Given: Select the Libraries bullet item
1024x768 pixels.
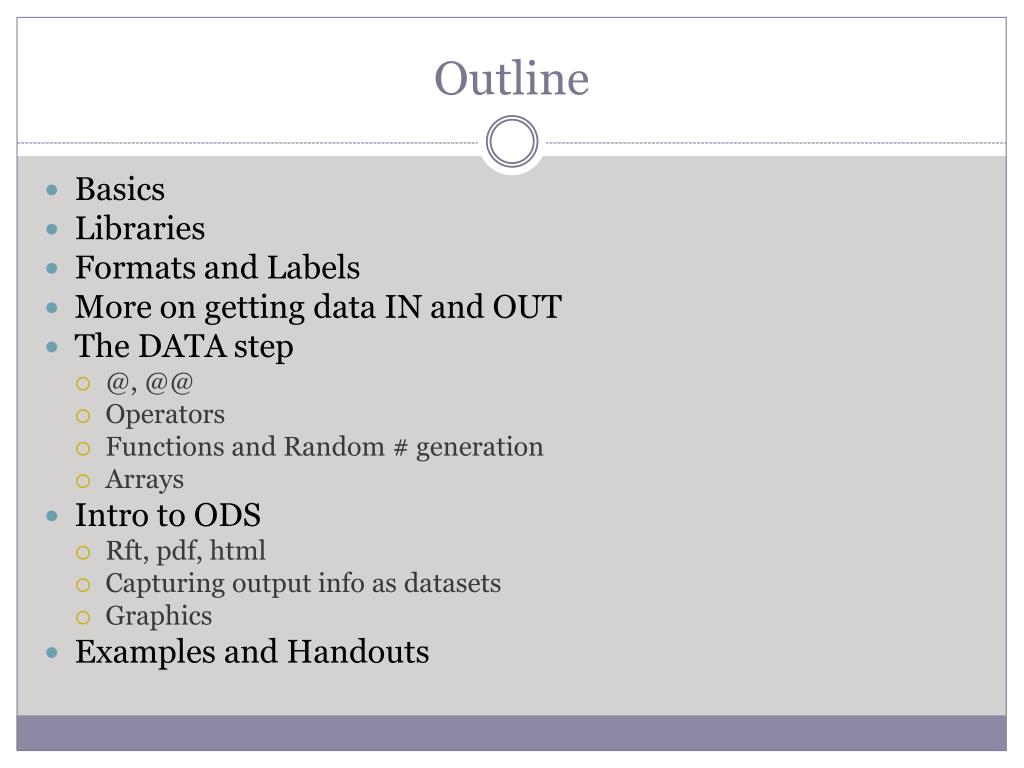Looking at the screenshot, I should tap(140, 229).
